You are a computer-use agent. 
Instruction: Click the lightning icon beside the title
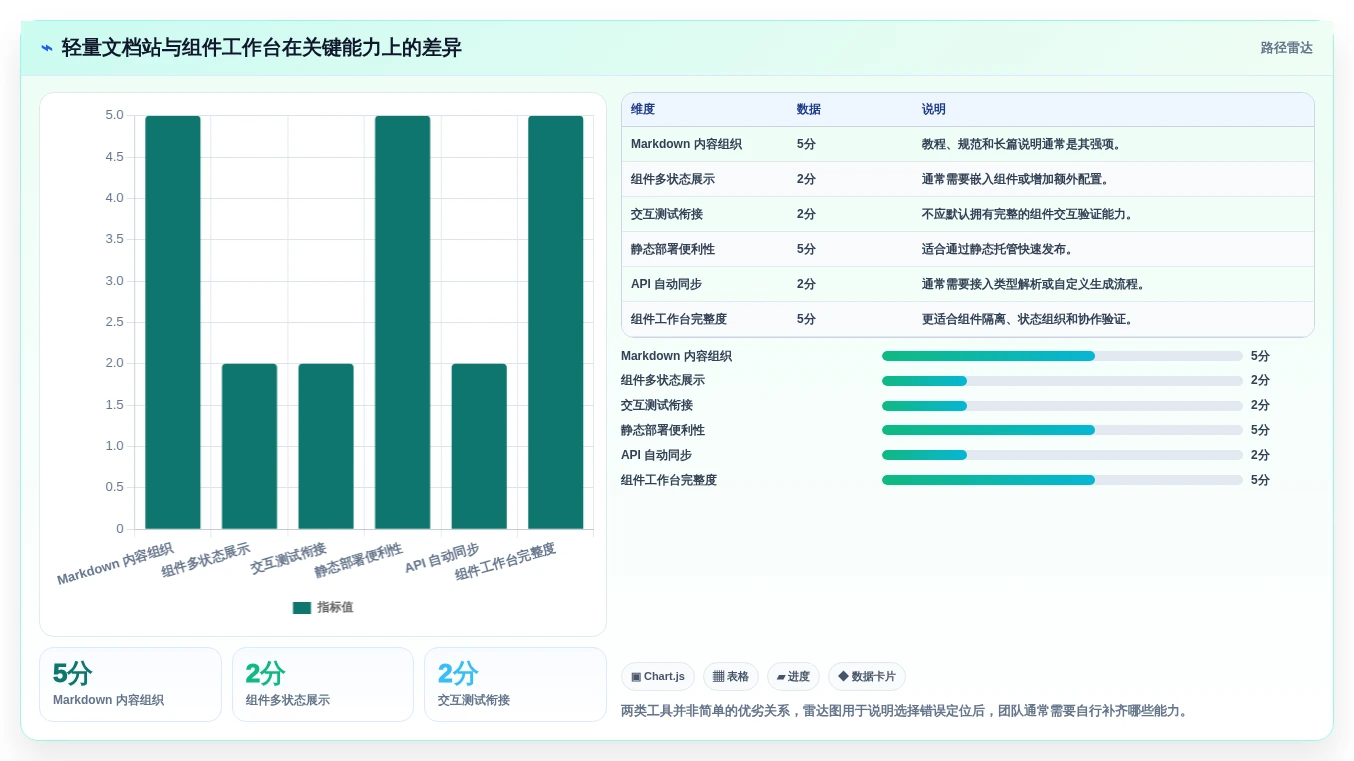pos(47,48)
